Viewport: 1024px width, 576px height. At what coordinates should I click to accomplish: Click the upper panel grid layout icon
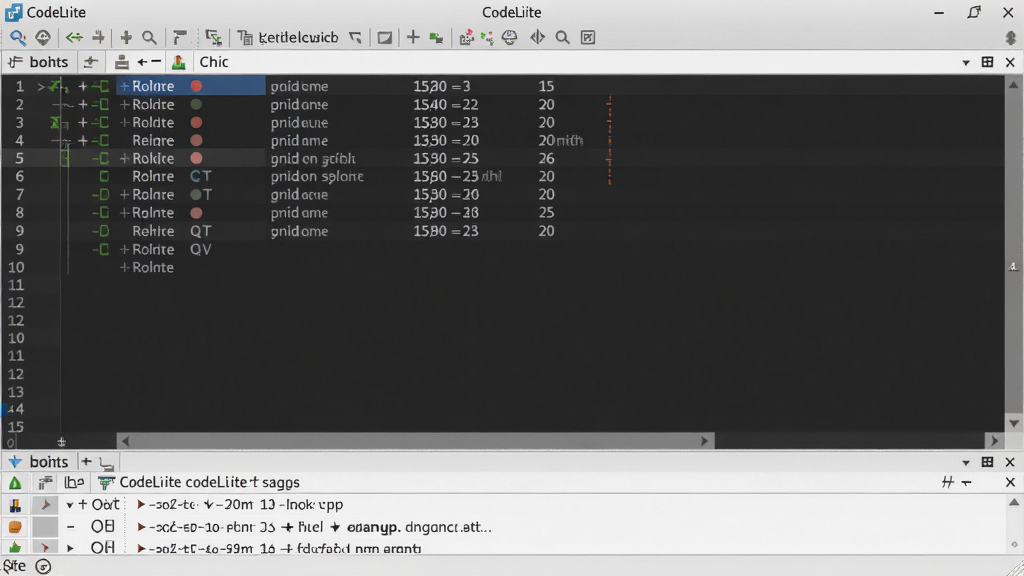pos(987,62)
